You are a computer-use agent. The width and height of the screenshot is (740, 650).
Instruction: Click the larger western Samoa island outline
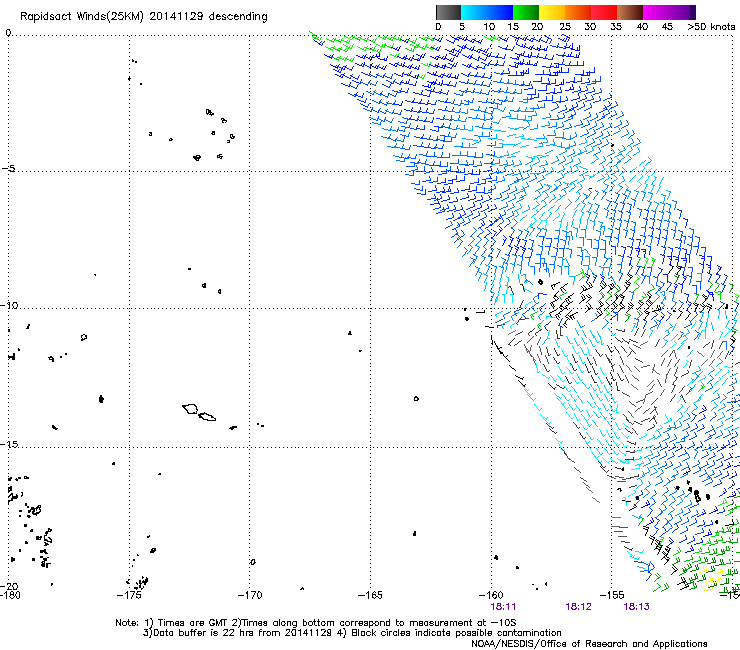[x=190, y=409]
